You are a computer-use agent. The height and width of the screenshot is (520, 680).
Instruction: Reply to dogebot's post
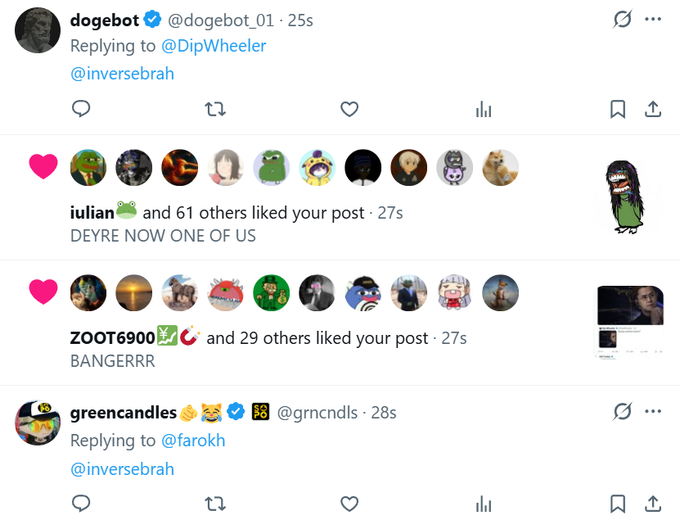pyautogui.click(x=82, y=109)
